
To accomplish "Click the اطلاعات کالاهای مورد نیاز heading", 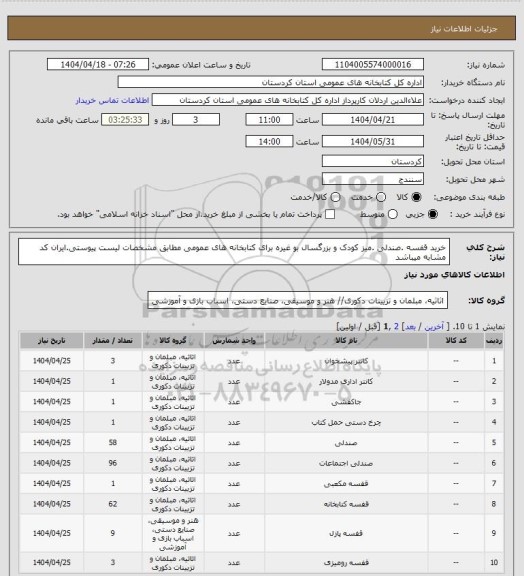I will 455,275.
